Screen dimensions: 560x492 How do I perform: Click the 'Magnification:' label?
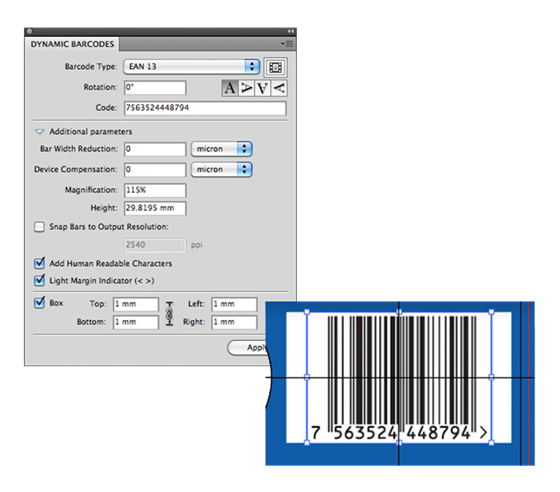(91, 190)
